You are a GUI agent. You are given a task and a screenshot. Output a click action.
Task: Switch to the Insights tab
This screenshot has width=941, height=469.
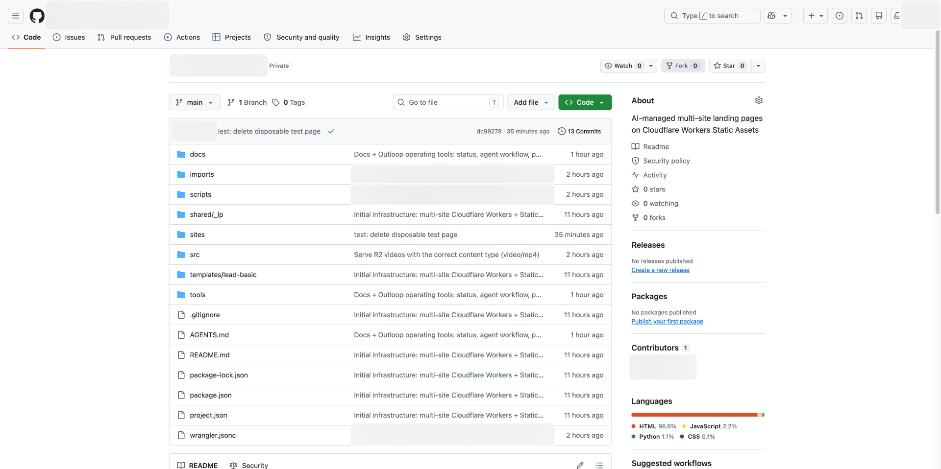[371, 37]
